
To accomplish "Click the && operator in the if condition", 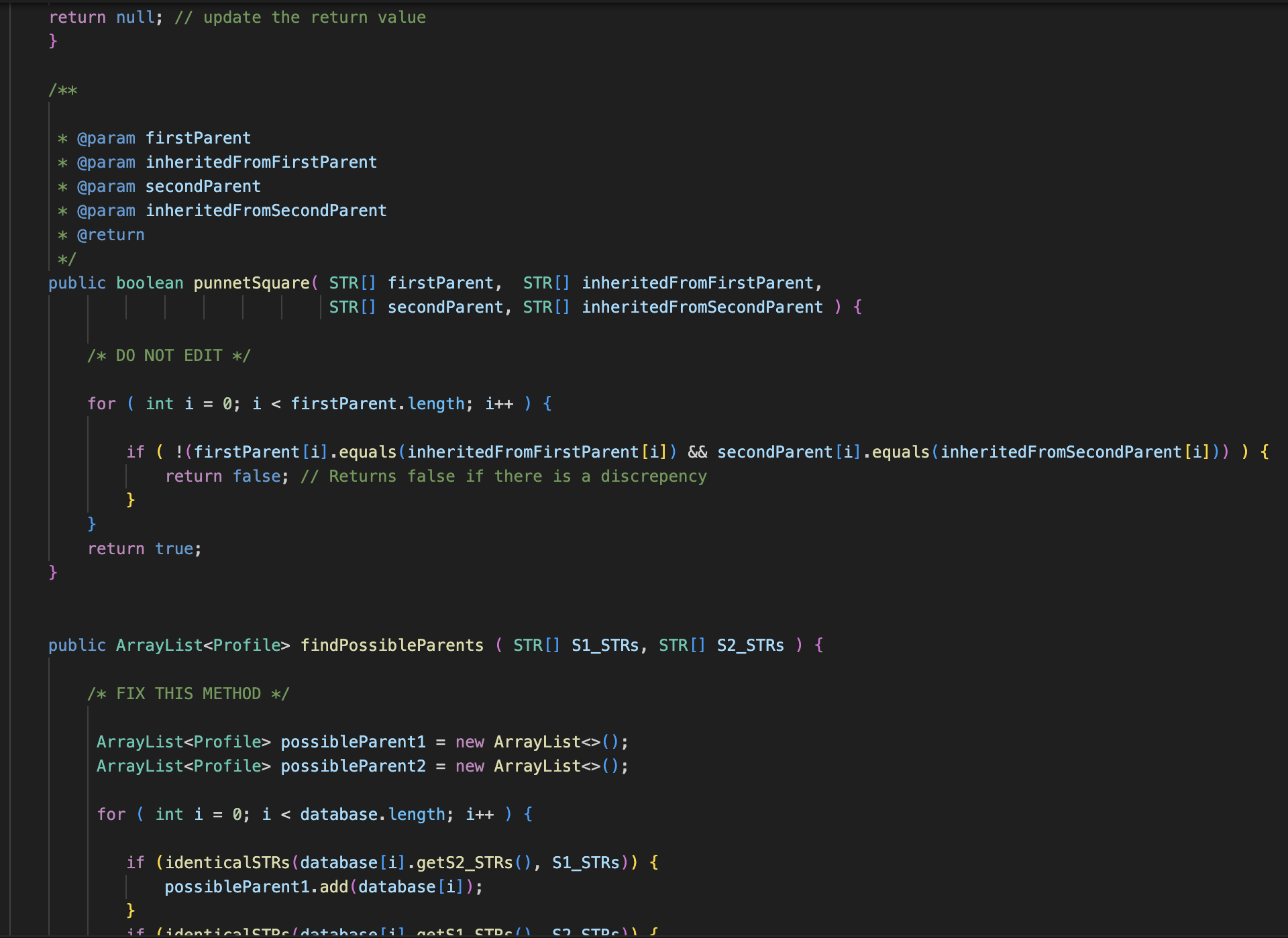I will [x=697, y=452].
